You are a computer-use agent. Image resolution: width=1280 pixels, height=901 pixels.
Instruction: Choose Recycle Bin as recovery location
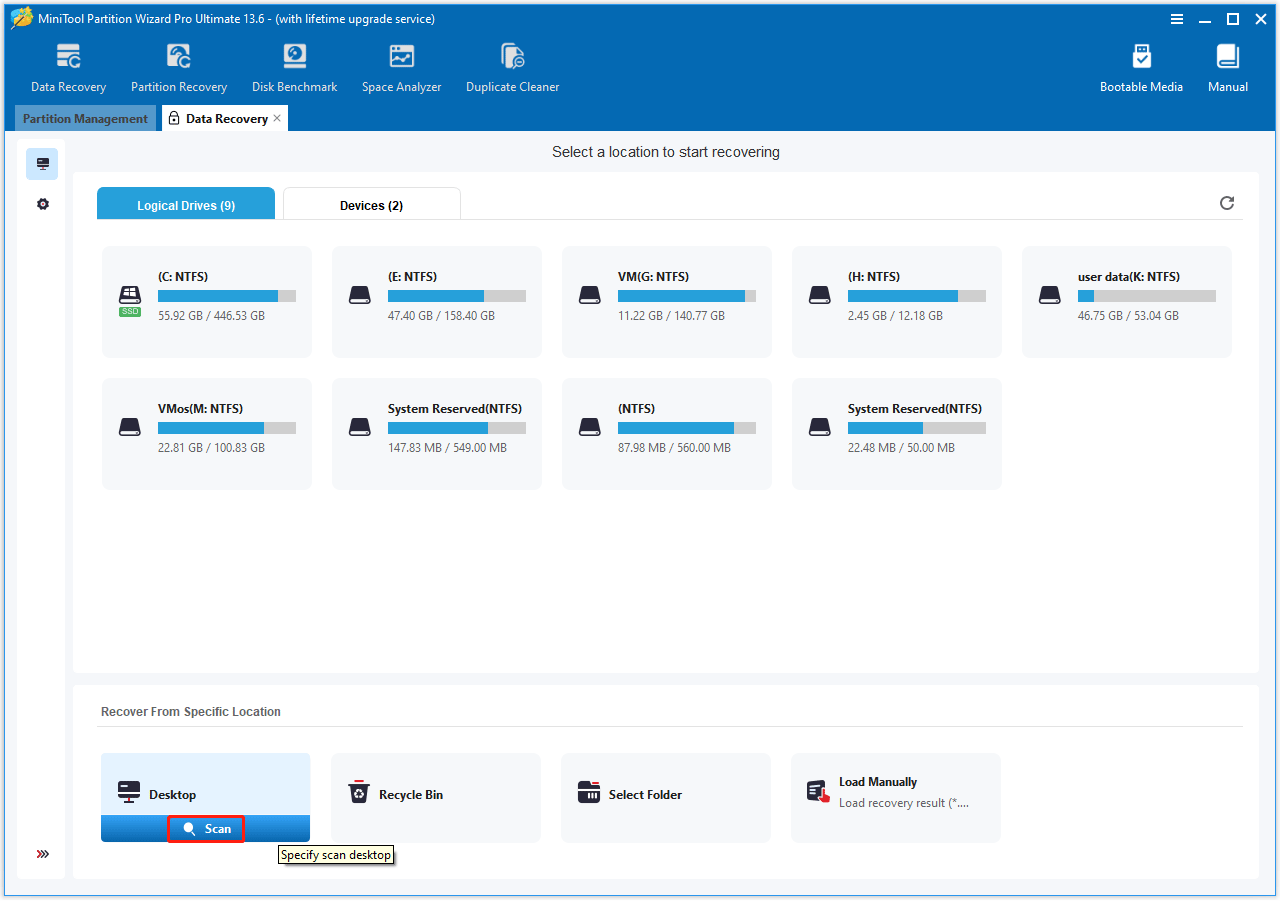(435, 795)
